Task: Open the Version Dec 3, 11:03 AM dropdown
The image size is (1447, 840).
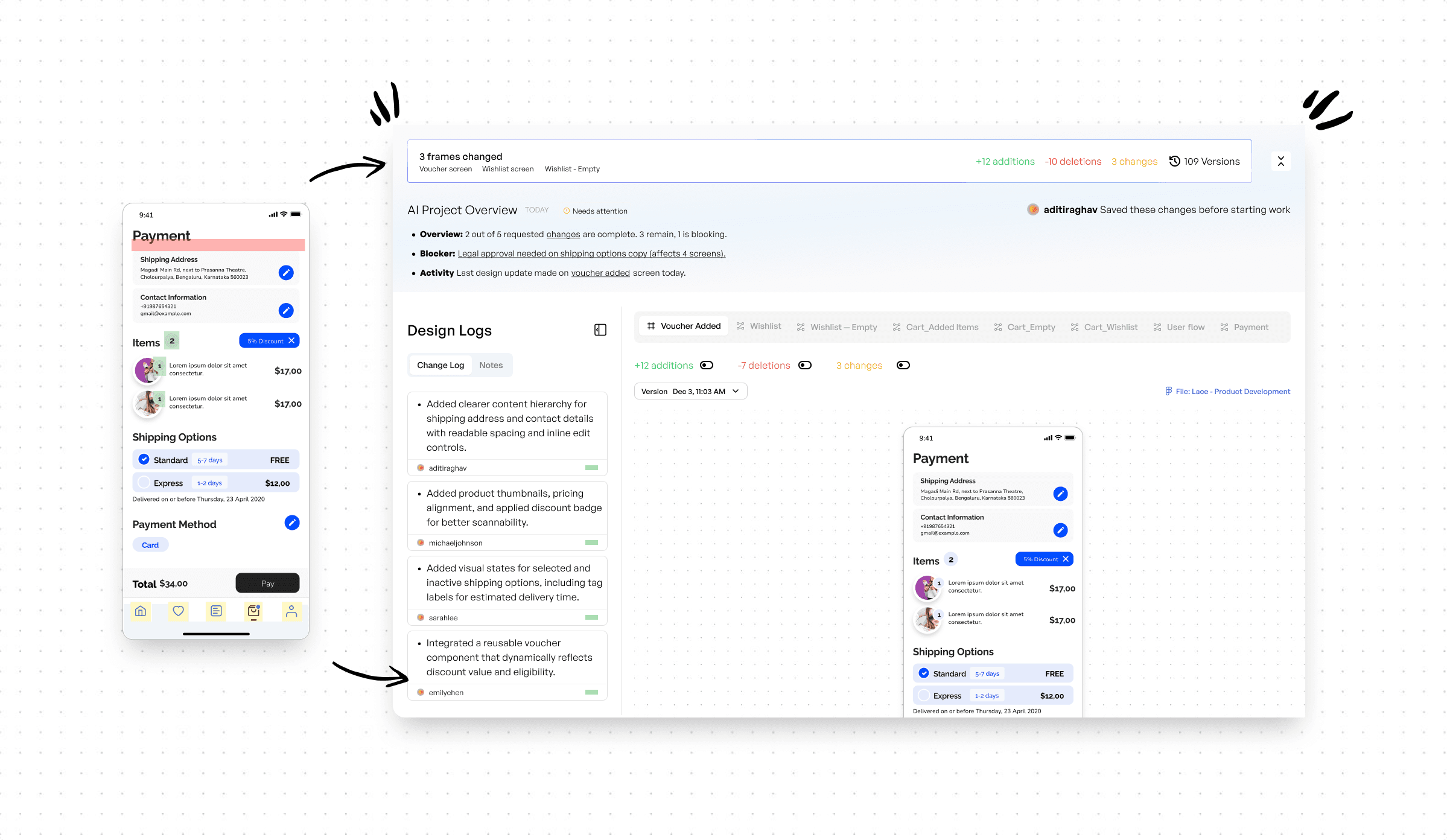Action: click(690, 392)
